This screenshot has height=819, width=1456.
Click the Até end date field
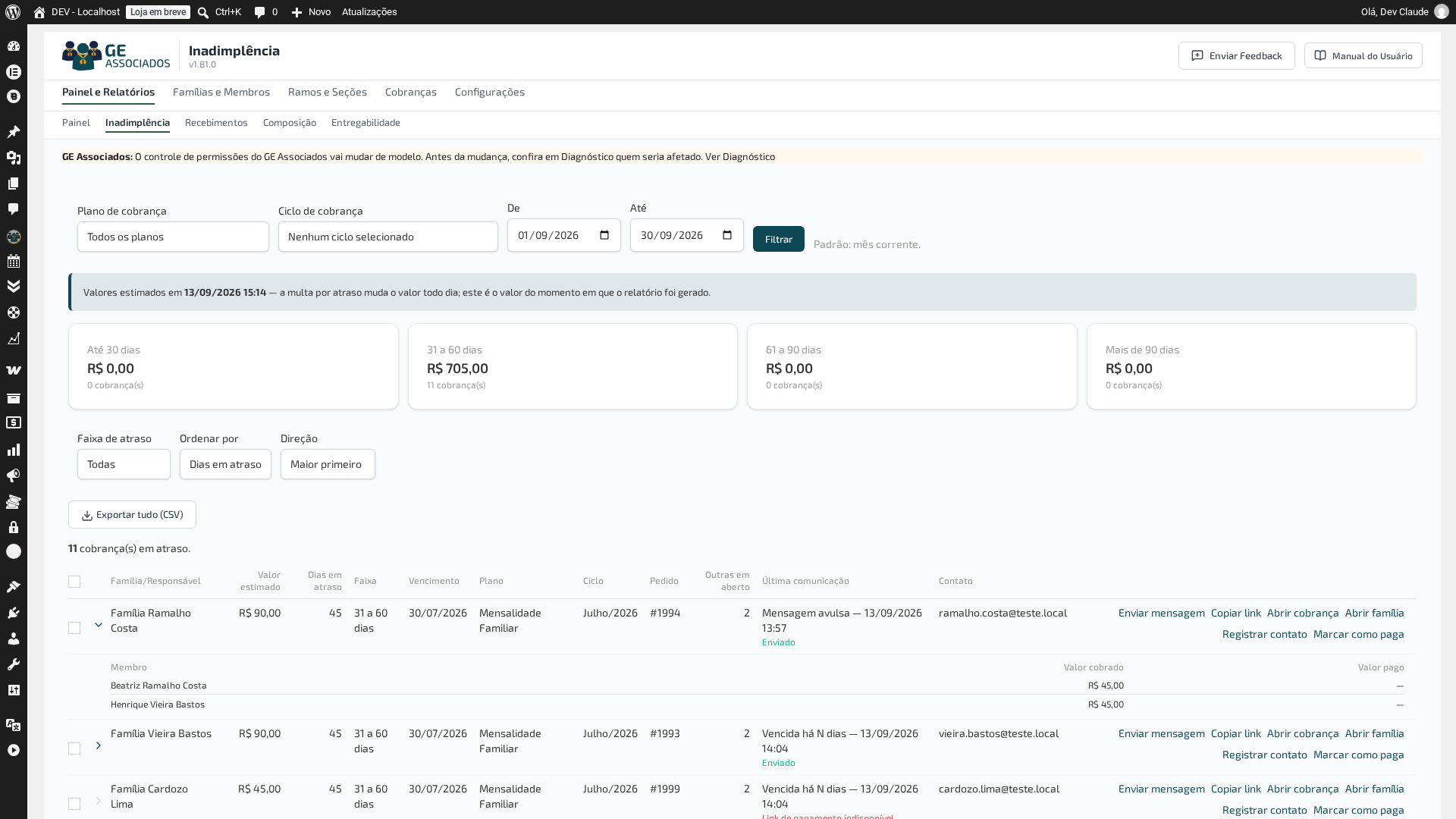click(687, 235)
